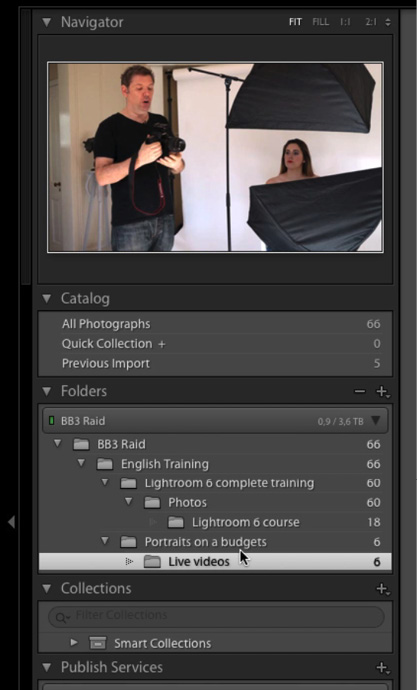Click the Smart Collections set icon

click(x=98, y=643)
